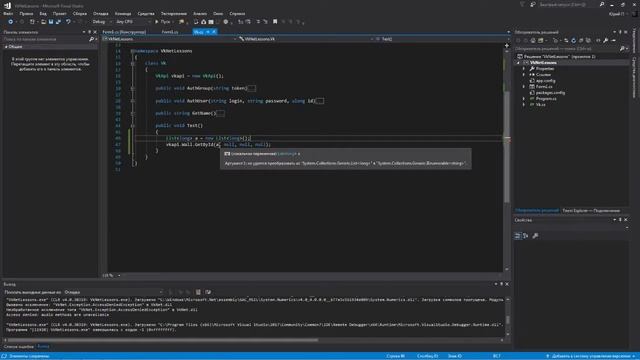Switch to the Обозреватель решений bottom tab
640x360 pixels.
pos(536,211)
